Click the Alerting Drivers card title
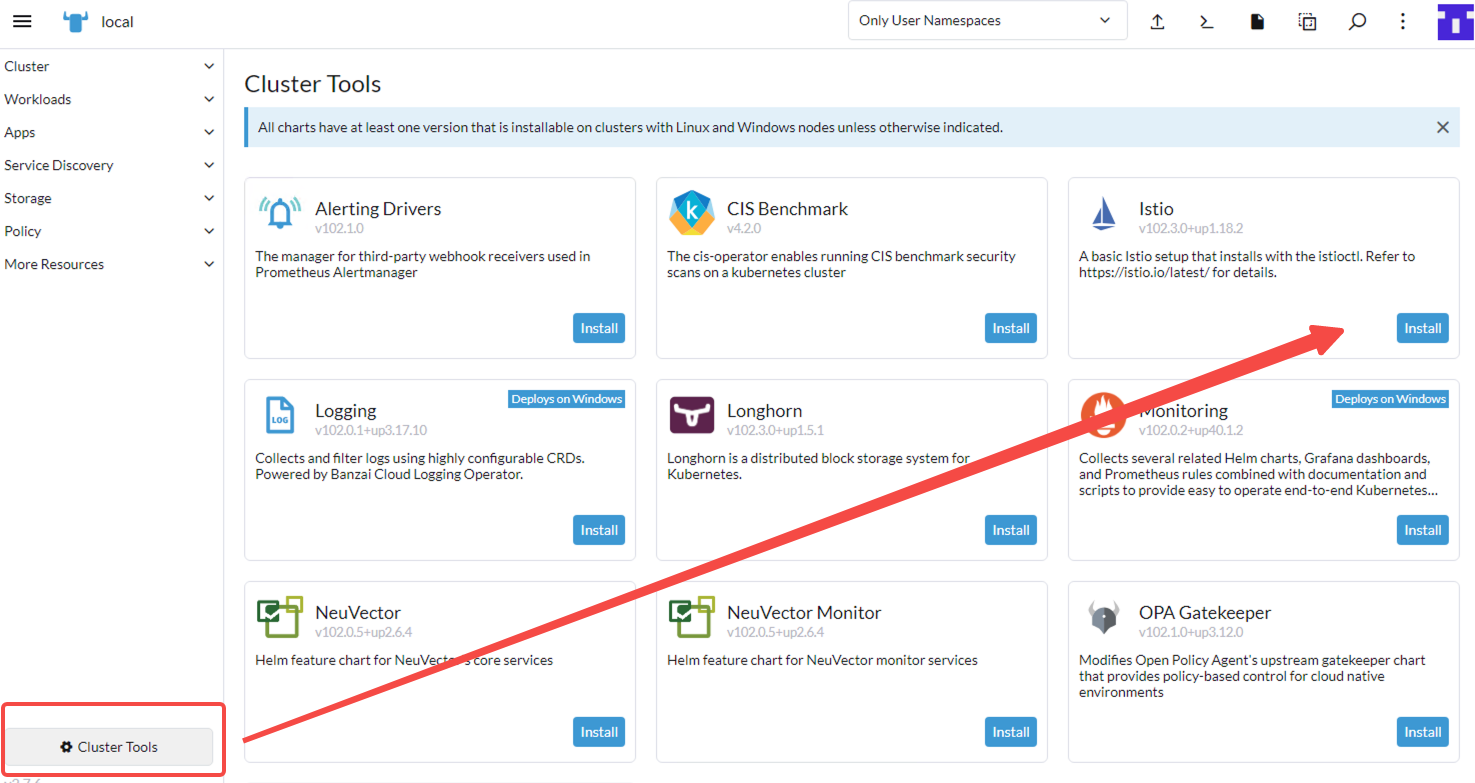 coord(378,209)
